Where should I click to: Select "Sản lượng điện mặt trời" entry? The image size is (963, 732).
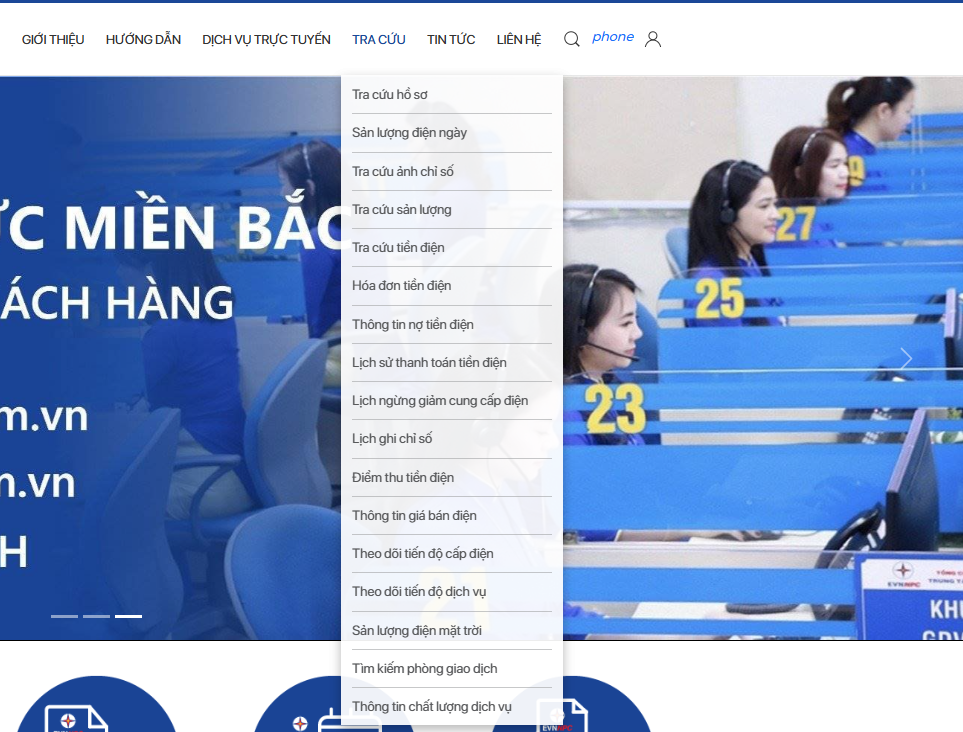[x=417, y=631]
